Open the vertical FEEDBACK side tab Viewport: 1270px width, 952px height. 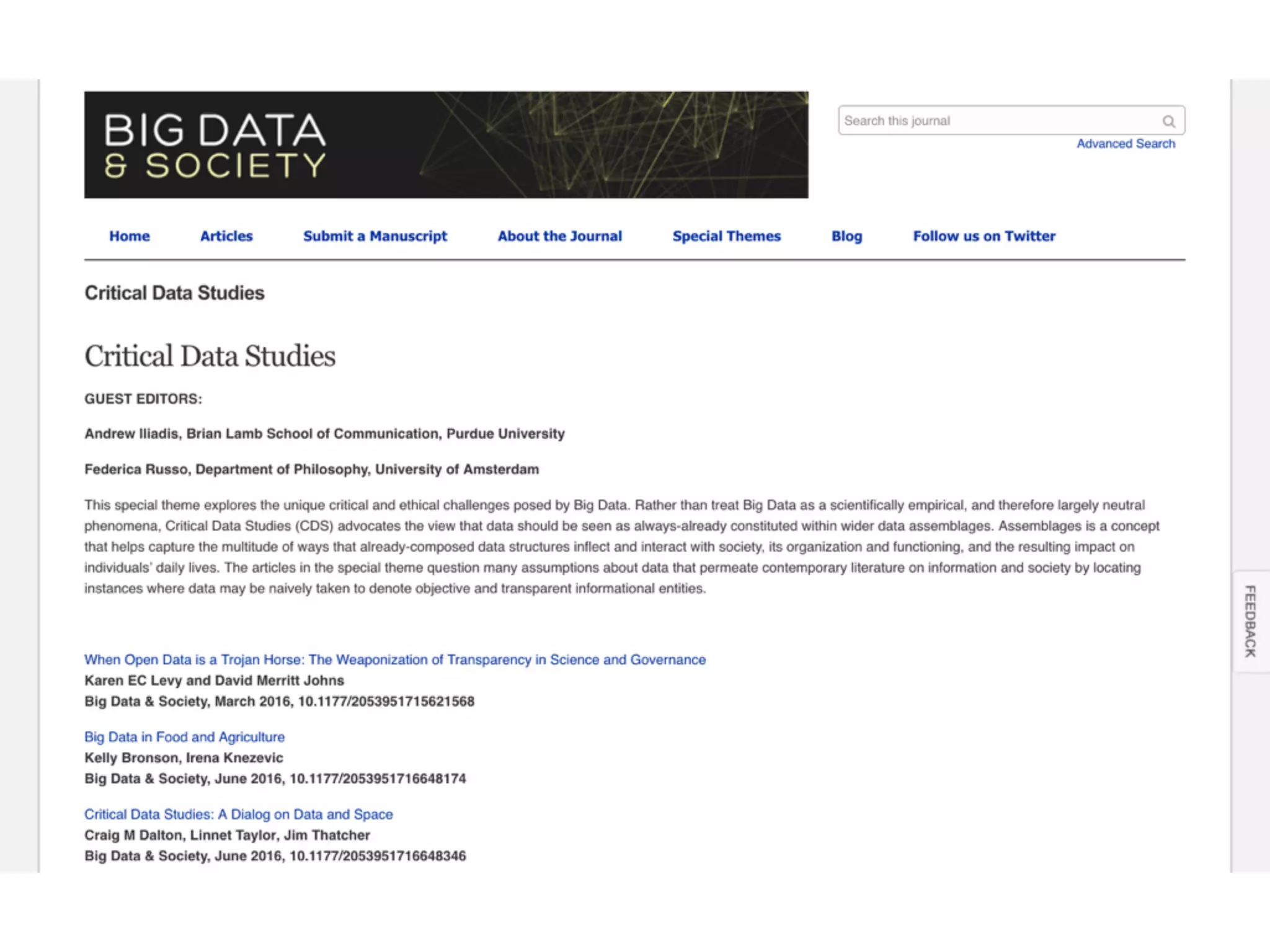tap(1250, 621)
